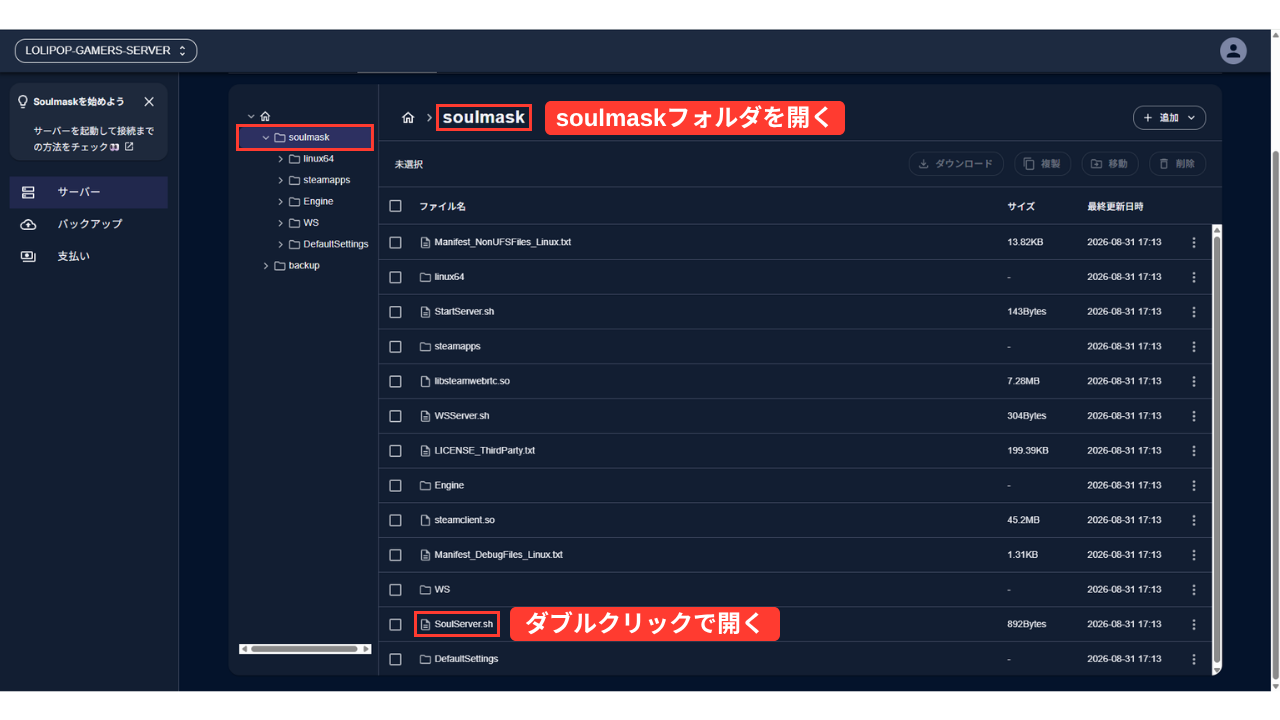Open kebab menu for Manifest_DebugFiles_Linux.txt row
Image resolution: width=1280 pixels, height=720 pixels.
point(1194,555)
